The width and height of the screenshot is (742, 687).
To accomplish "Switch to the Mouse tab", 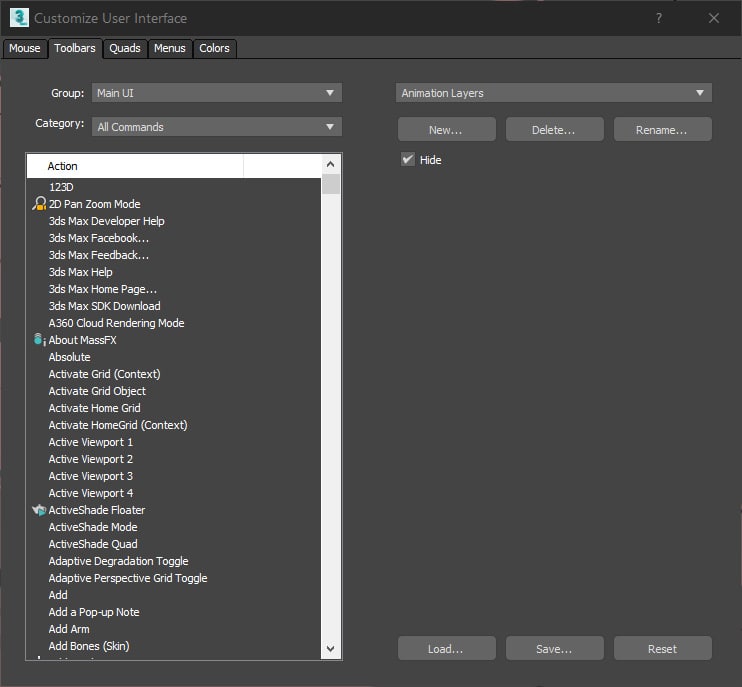I will [x=25, y=48].
